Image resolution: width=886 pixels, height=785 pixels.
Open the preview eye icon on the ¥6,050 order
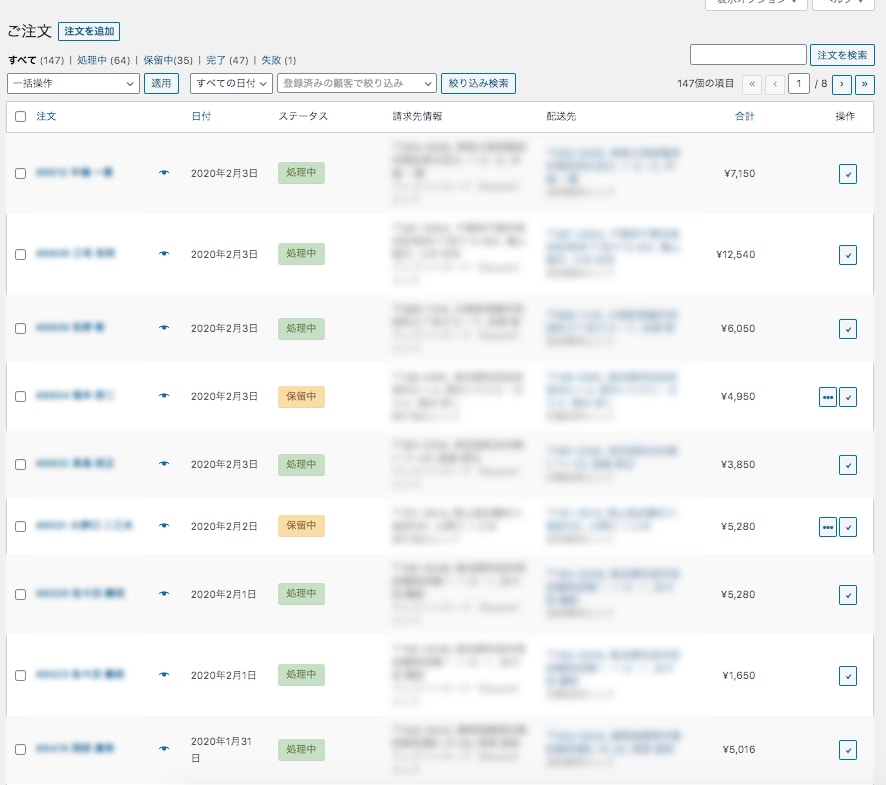click(x=164, y=328)
